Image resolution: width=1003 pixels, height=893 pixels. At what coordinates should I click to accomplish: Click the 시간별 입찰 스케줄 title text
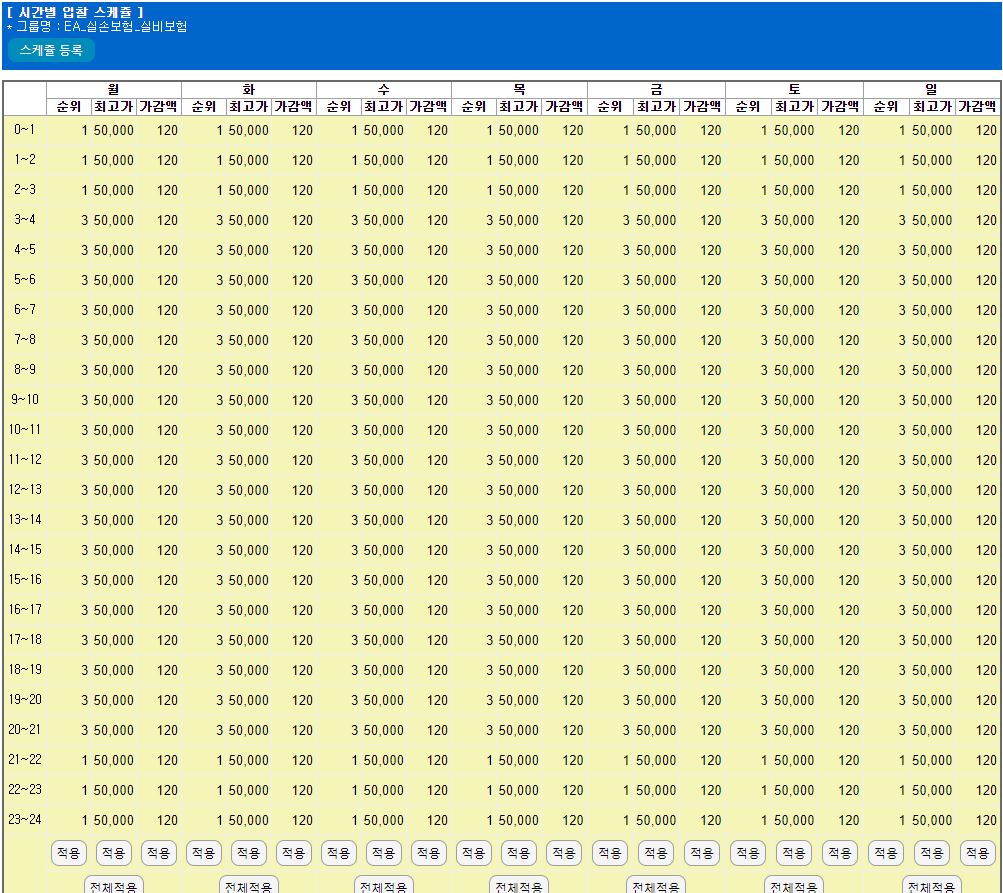click(x=75, y=12)
